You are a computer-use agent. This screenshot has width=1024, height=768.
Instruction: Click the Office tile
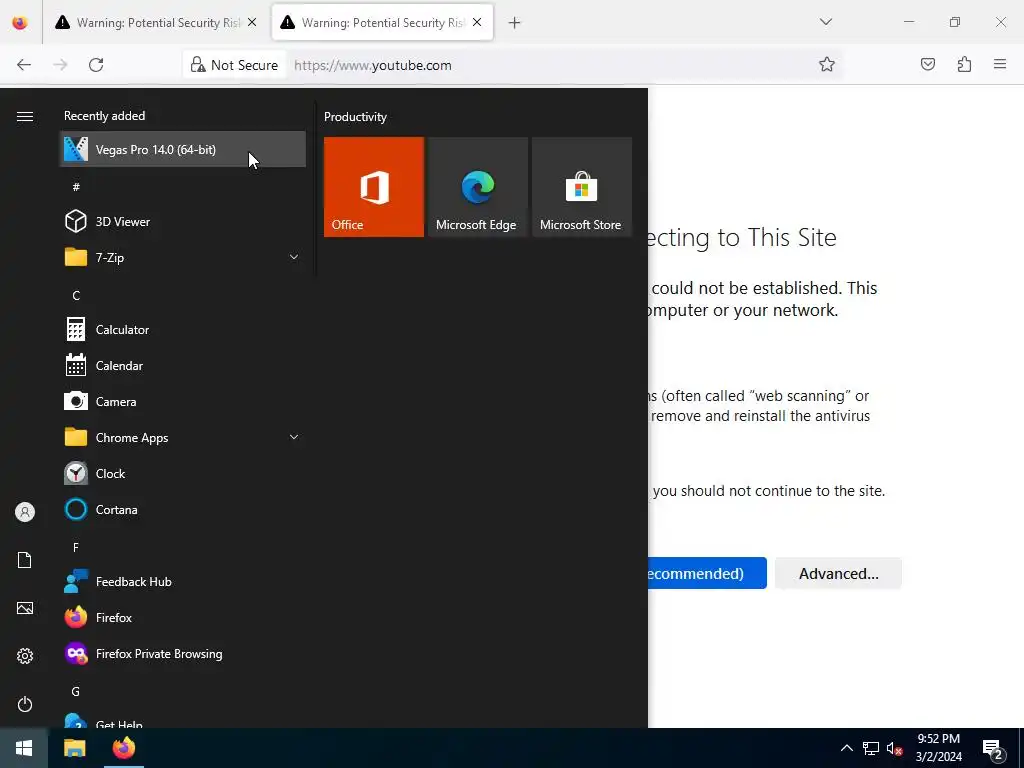pyautogui.click(x=374, y=187)
